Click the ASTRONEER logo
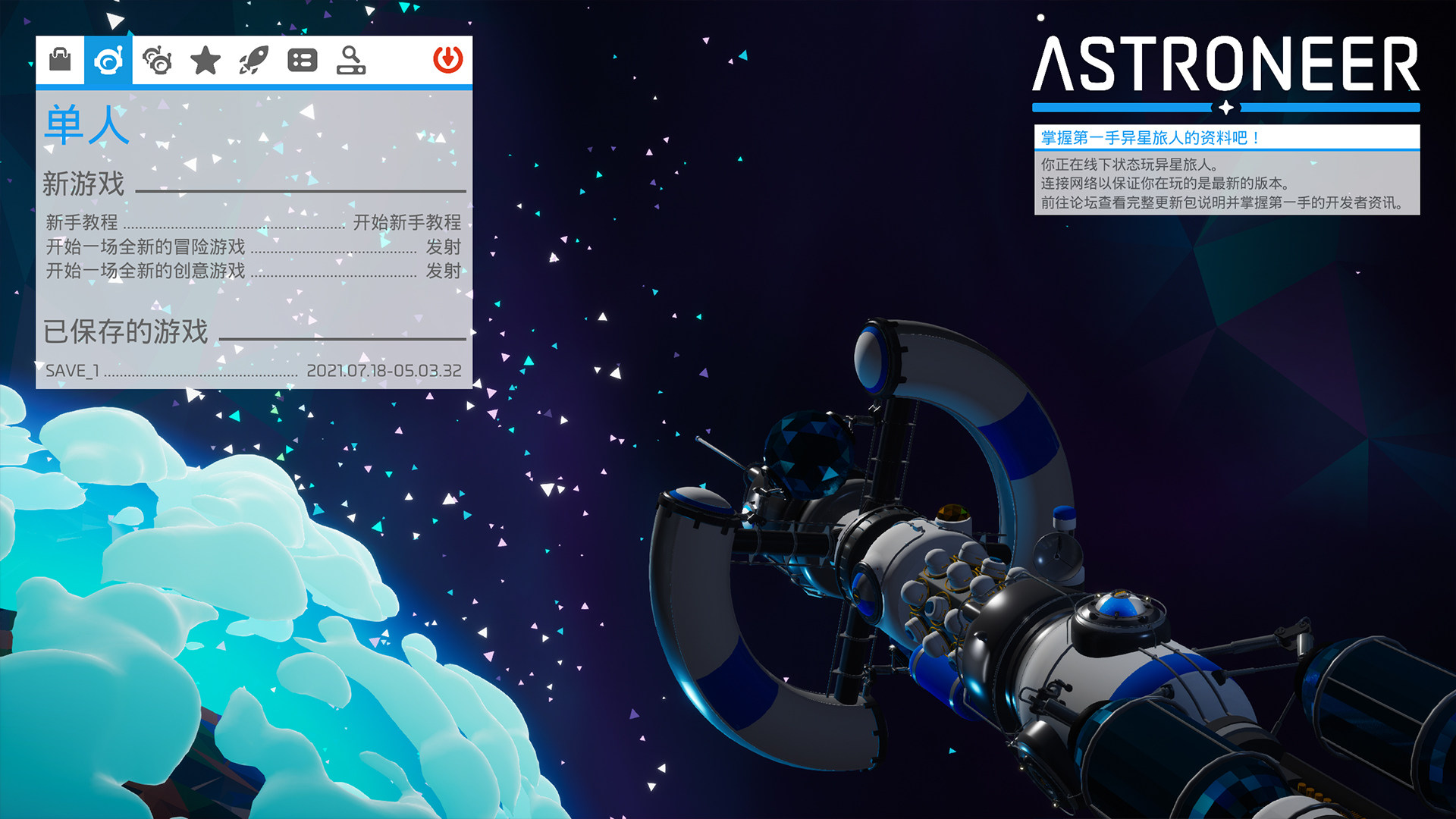Image resolution: width=1456 pixels, height=819 pixels. [x=1225, y=65]
